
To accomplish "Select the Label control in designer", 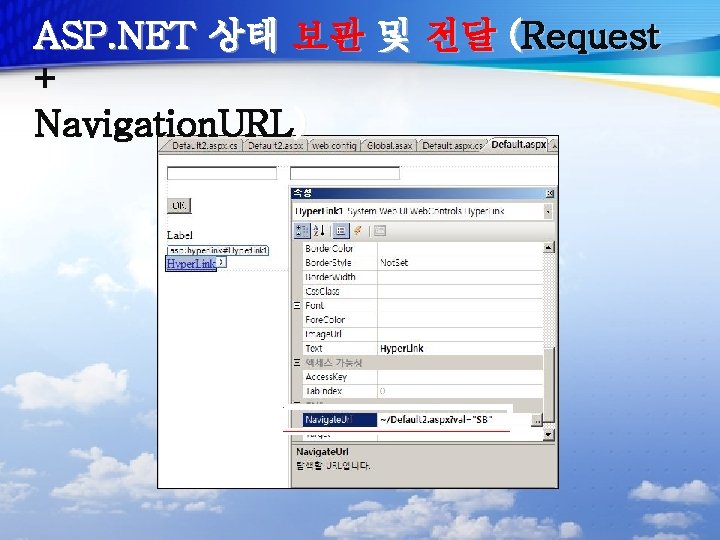I will 180,235.
